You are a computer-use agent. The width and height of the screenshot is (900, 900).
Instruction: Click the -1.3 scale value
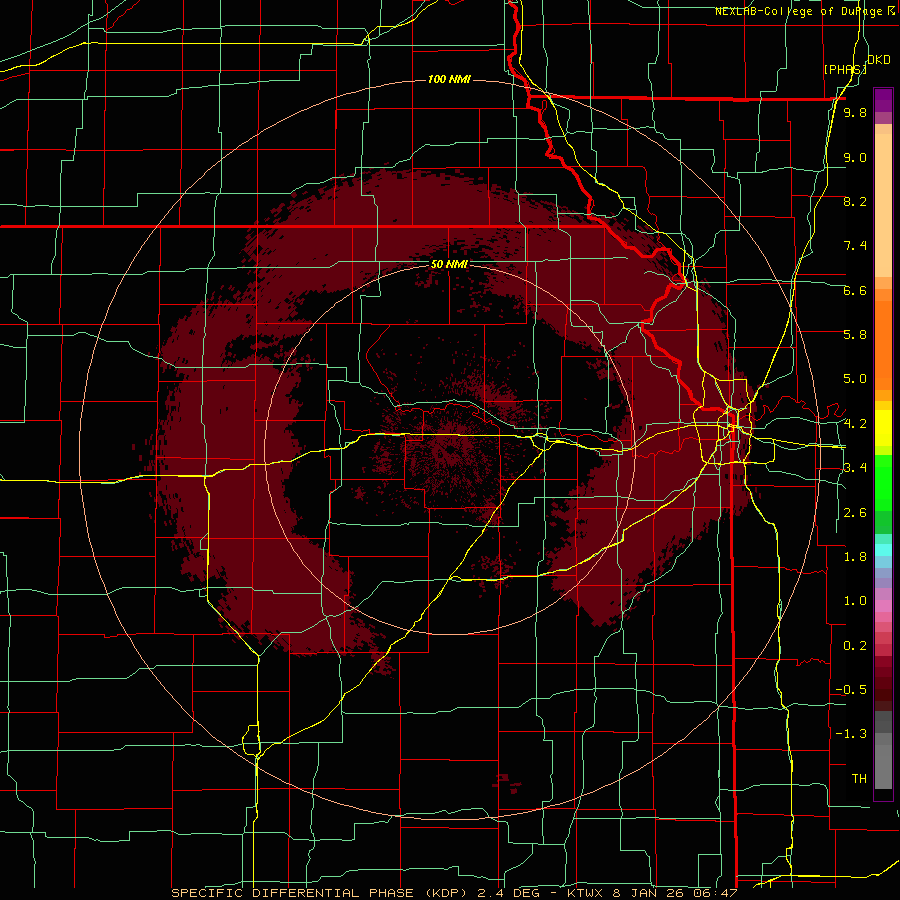point(851,734)
